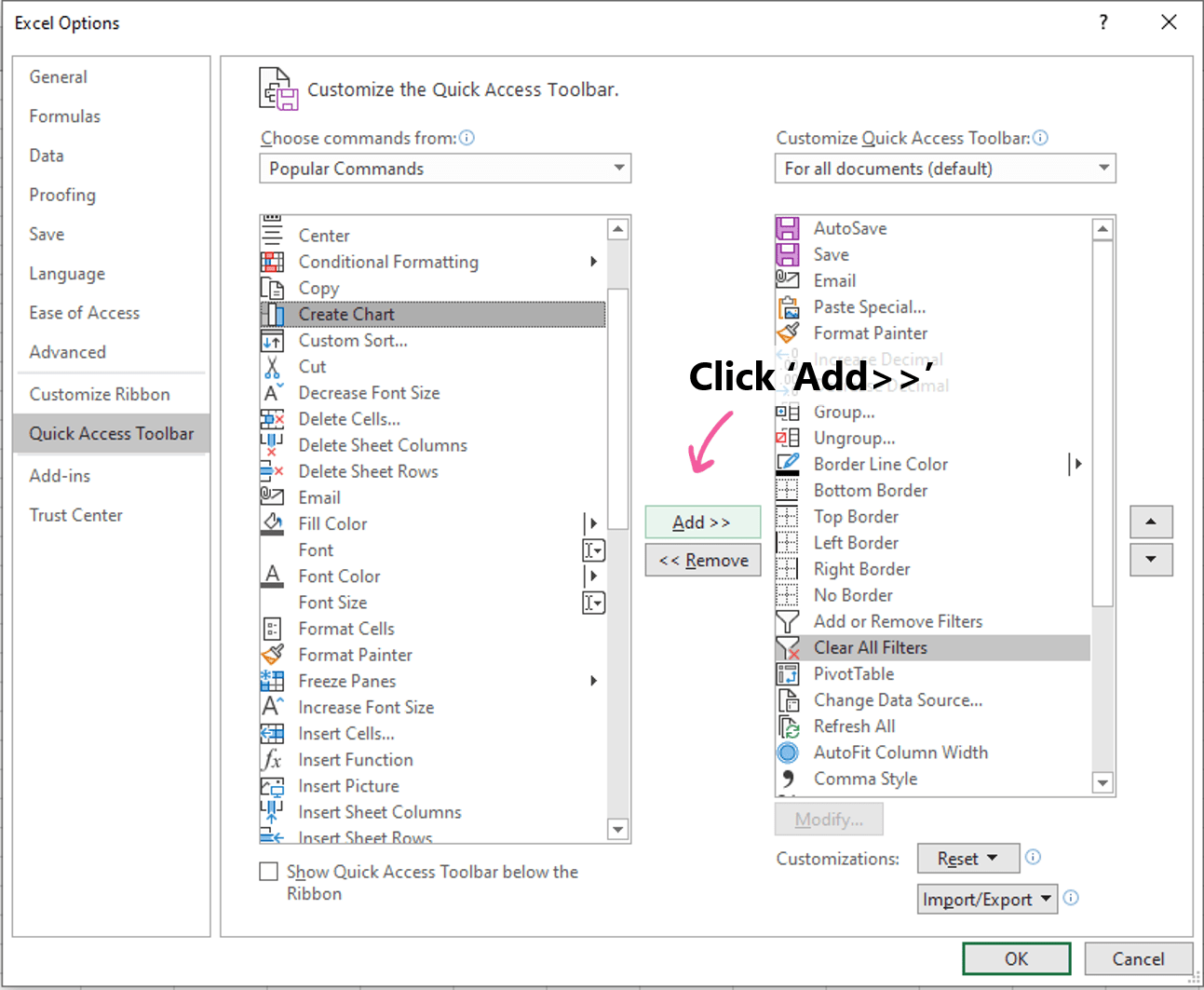Select the PivotTable command in the toolbar list

click(x=854, y=673)
